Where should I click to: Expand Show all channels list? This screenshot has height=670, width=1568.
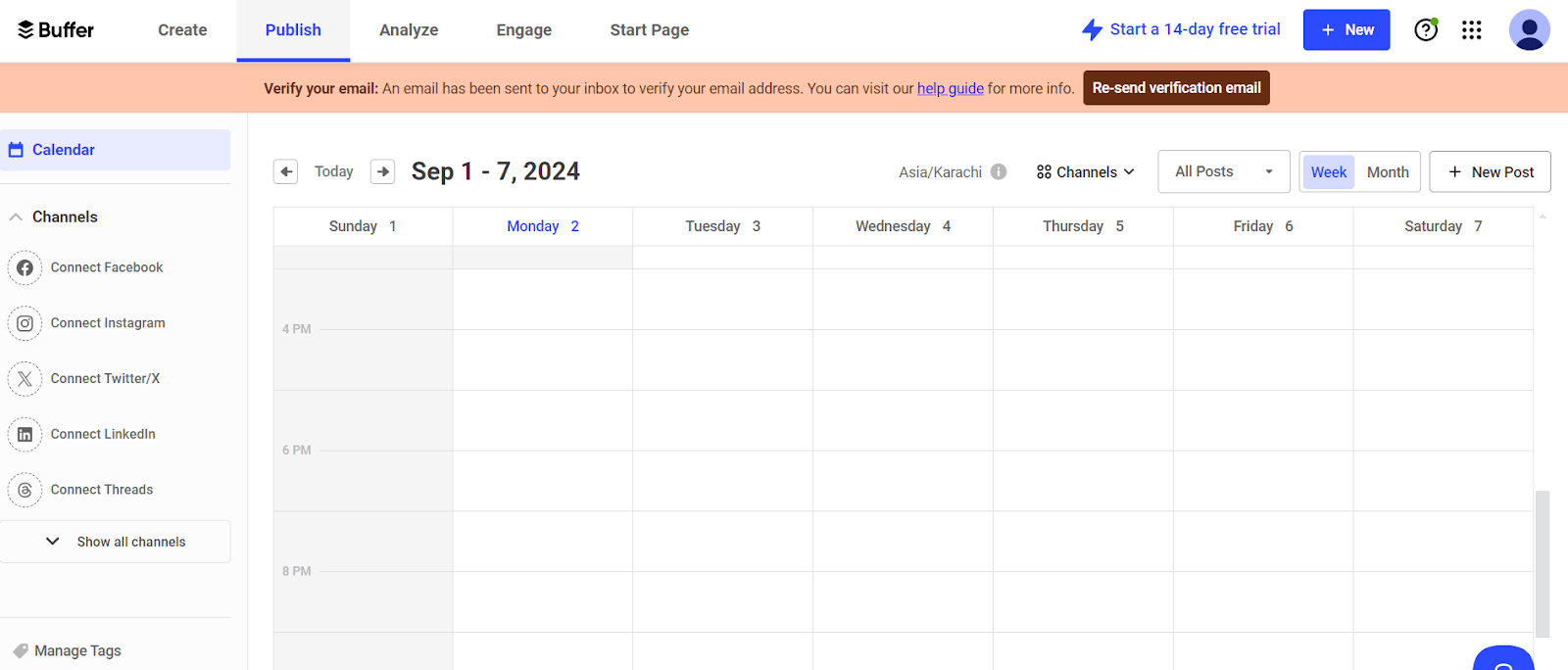tap(116, 542)
